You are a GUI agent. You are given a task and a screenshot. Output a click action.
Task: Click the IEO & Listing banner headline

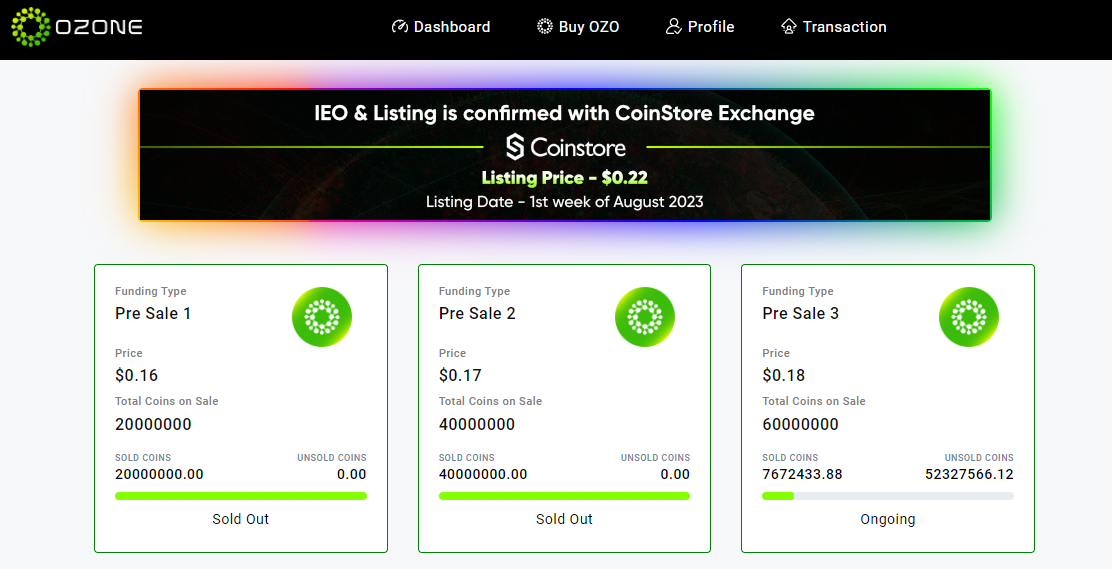coord(565,114)
